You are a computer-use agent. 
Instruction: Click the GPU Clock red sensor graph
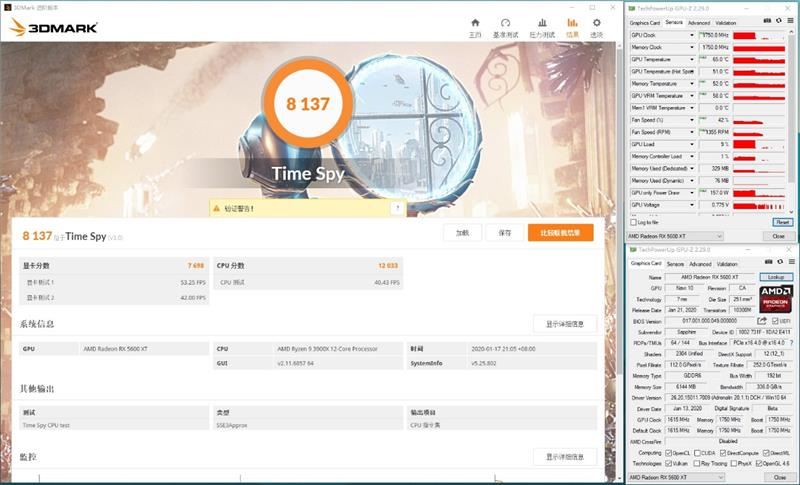759,35
